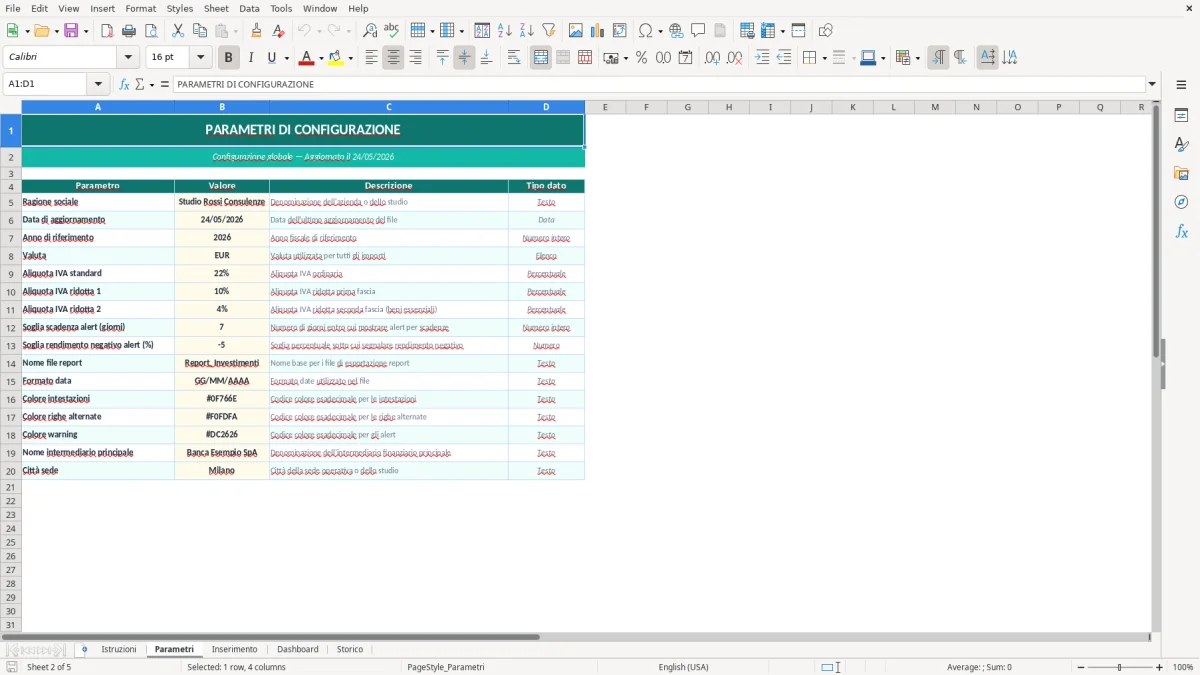Screen dimensions: 1200x675
Task: Click into the formula input line
Action: click(658, 84)
